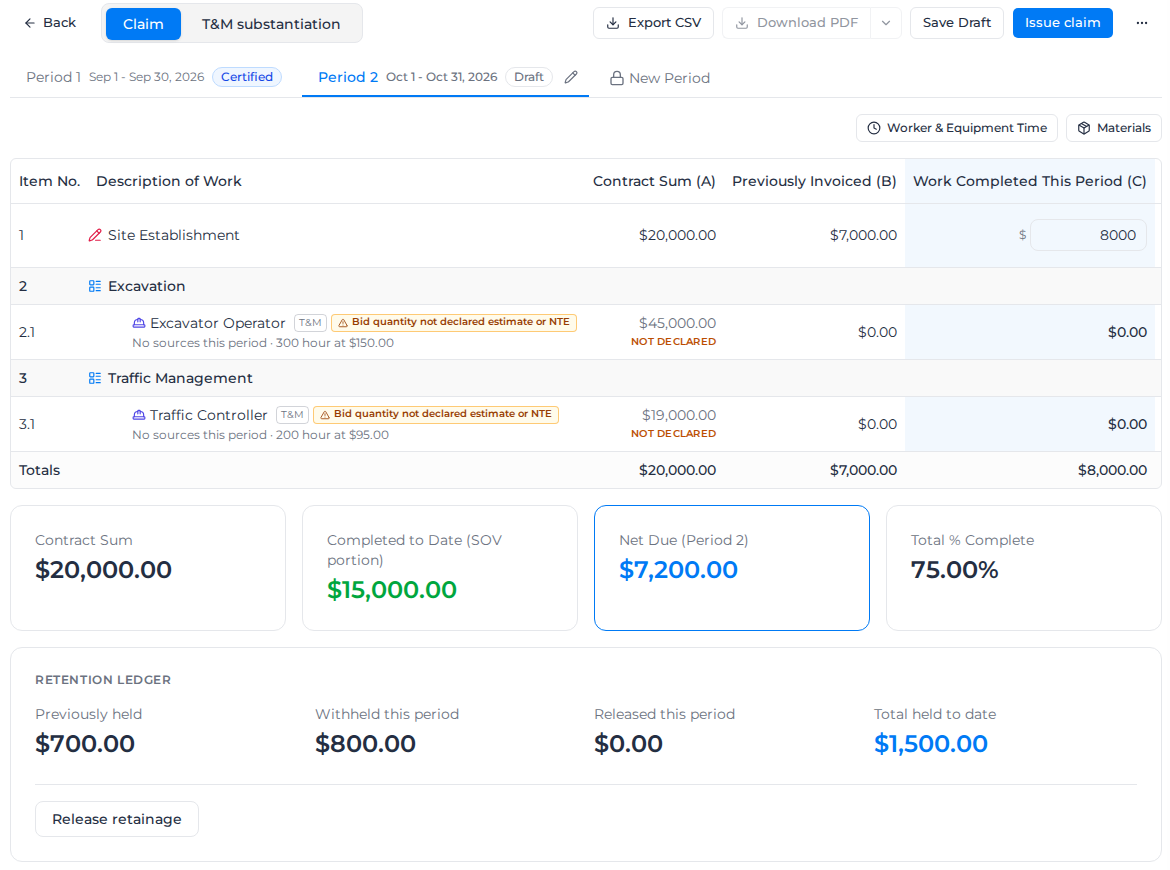Click the $0.00 Released this period value

click(628, 744)
